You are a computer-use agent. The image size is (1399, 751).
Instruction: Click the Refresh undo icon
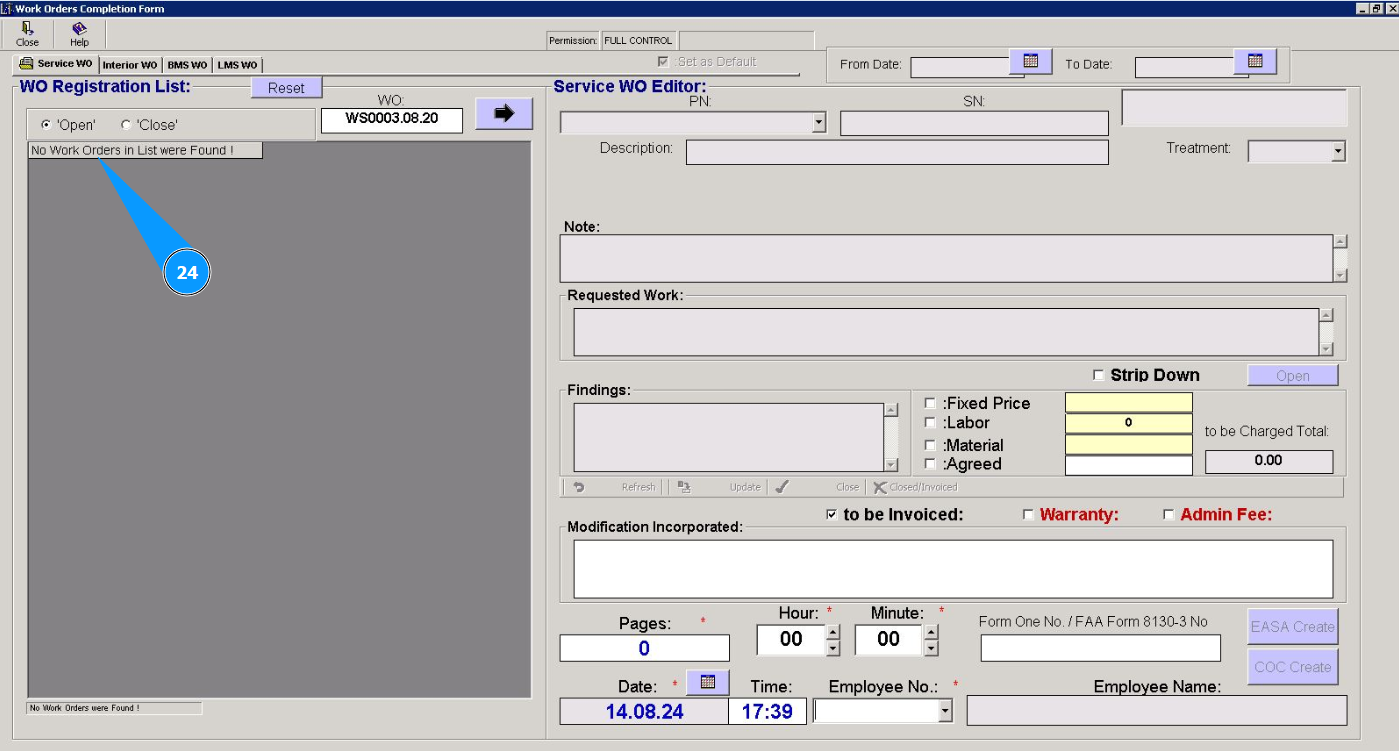(579, 487)
